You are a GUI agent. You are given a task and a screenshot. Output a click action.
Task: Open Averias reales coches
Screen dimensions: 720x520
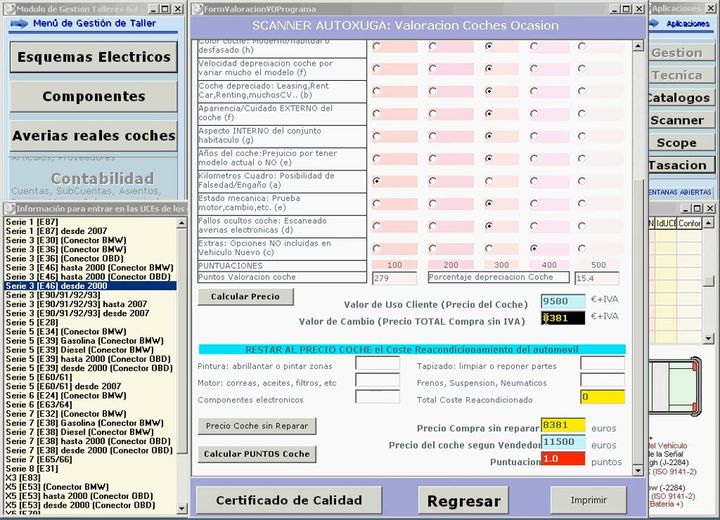pos(94,136)
